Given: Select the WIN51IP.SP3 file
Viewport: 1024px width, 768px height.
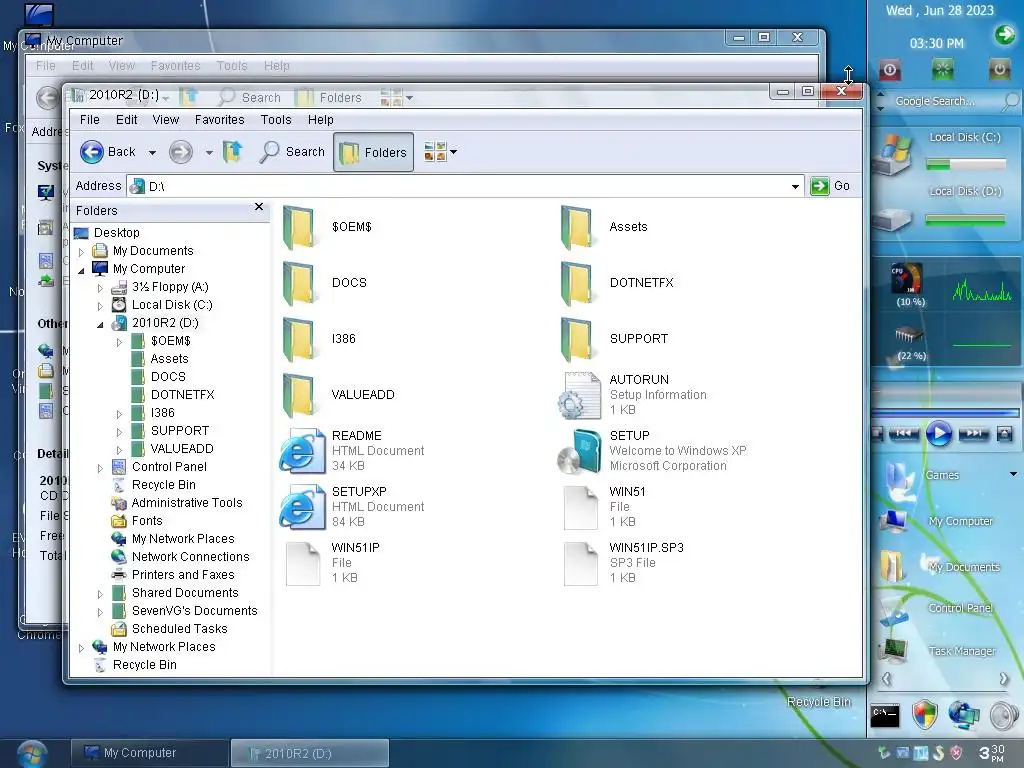Looking at the screenshot, I should click(x=581, y=564).
